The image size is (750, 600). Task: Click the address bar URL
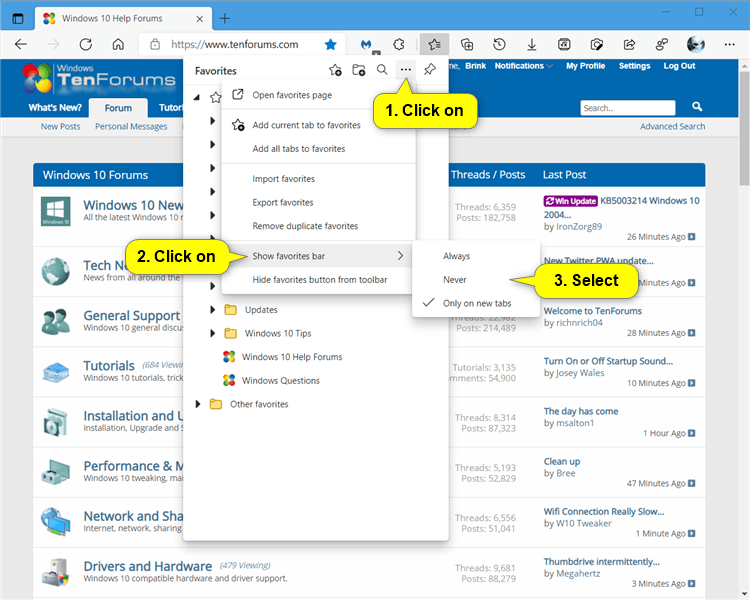[234, 44]
